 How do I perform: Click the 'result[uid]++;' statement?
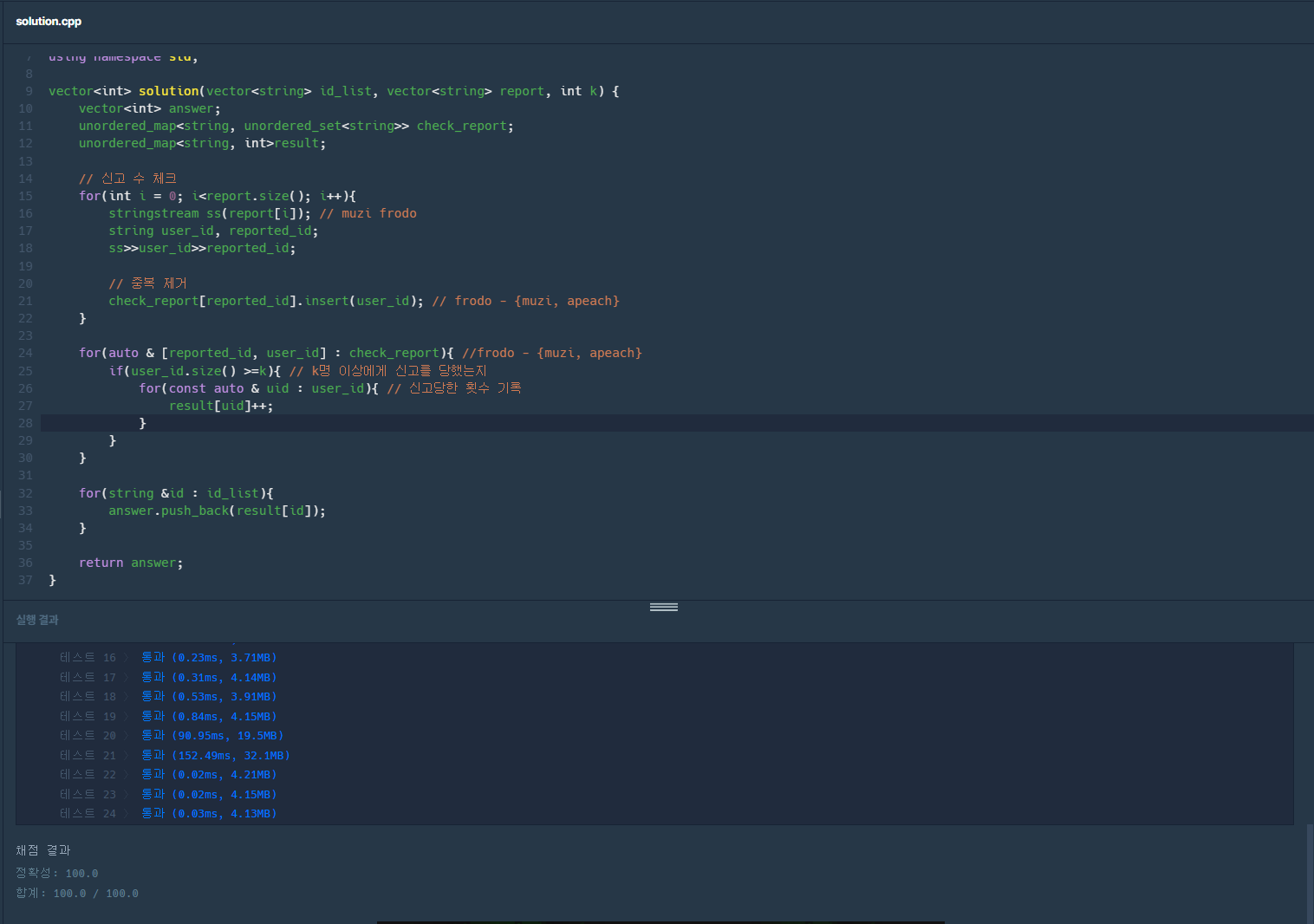[x=221, y=406]
